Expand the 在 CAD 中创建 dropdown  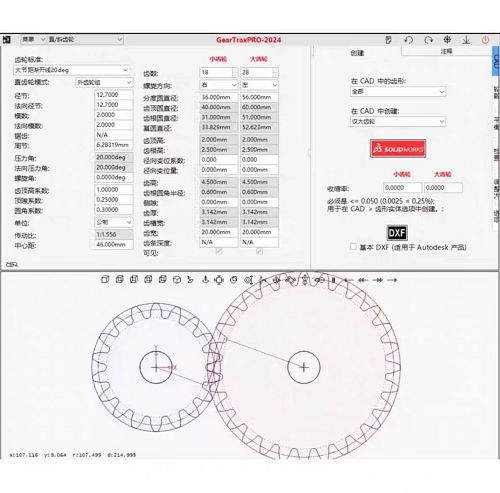(x=398, y=121)
